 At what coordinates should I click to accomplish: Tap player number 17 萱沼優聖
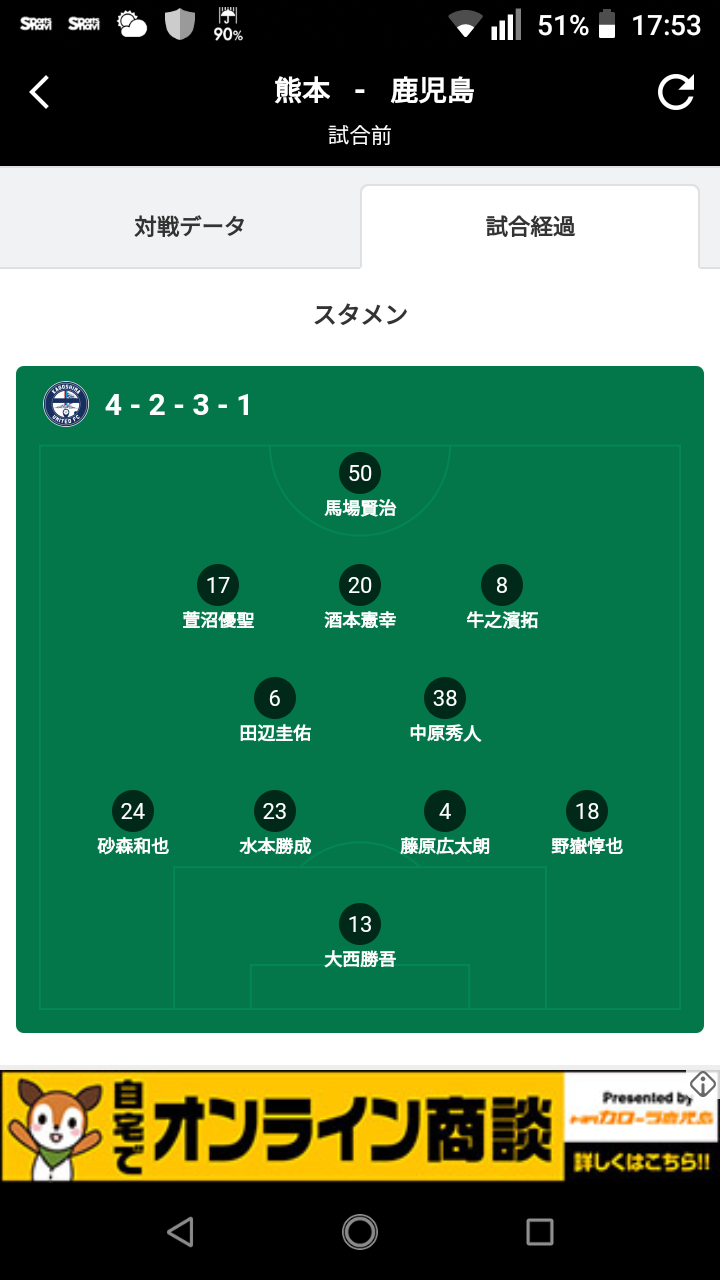[218, 598]
